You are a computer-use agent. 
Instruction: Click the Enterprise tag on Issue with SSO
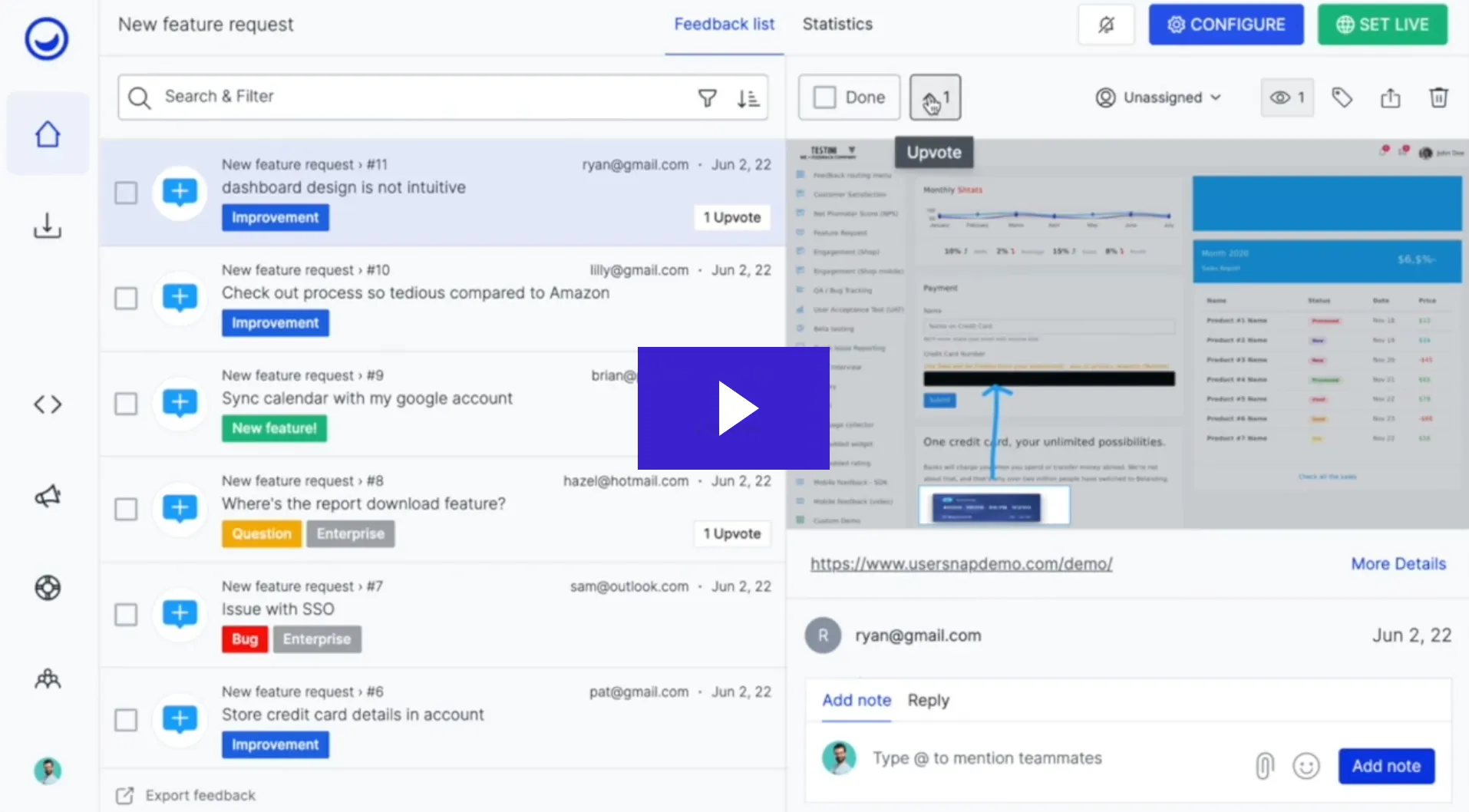coord(317,639)
